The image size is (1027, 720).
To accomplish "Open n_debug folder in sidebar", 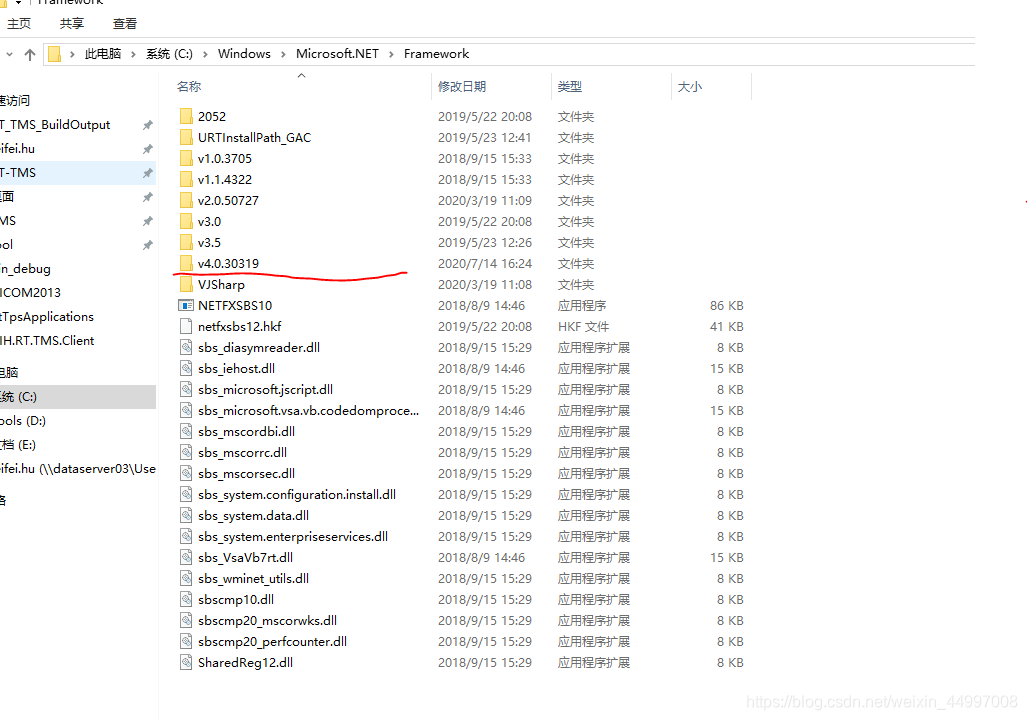I will (x=26, y=269).
